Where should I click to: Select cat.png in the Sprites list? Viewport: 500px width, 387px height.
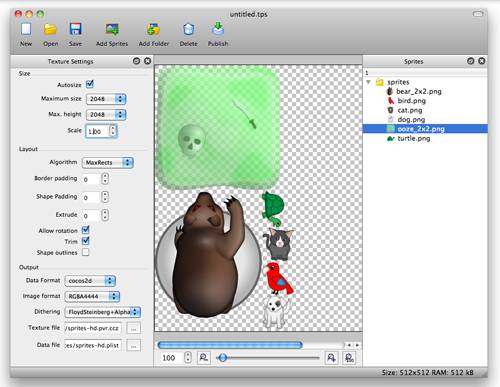pyautogui.click(x=410, y=110)
